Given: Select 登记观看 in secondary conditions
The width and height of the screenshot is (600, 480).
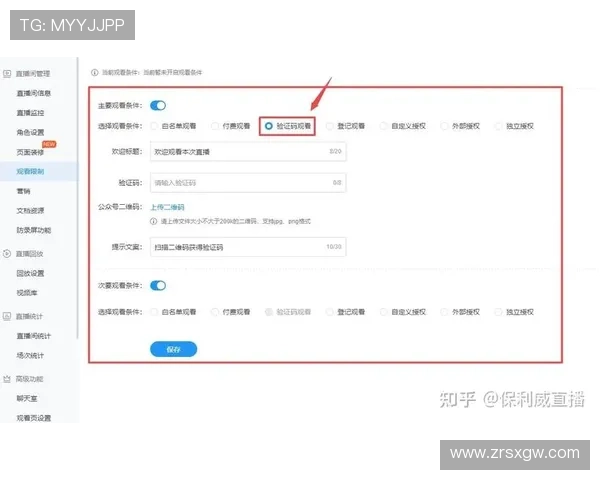Looking at the screenshot, I should point(346,312).
